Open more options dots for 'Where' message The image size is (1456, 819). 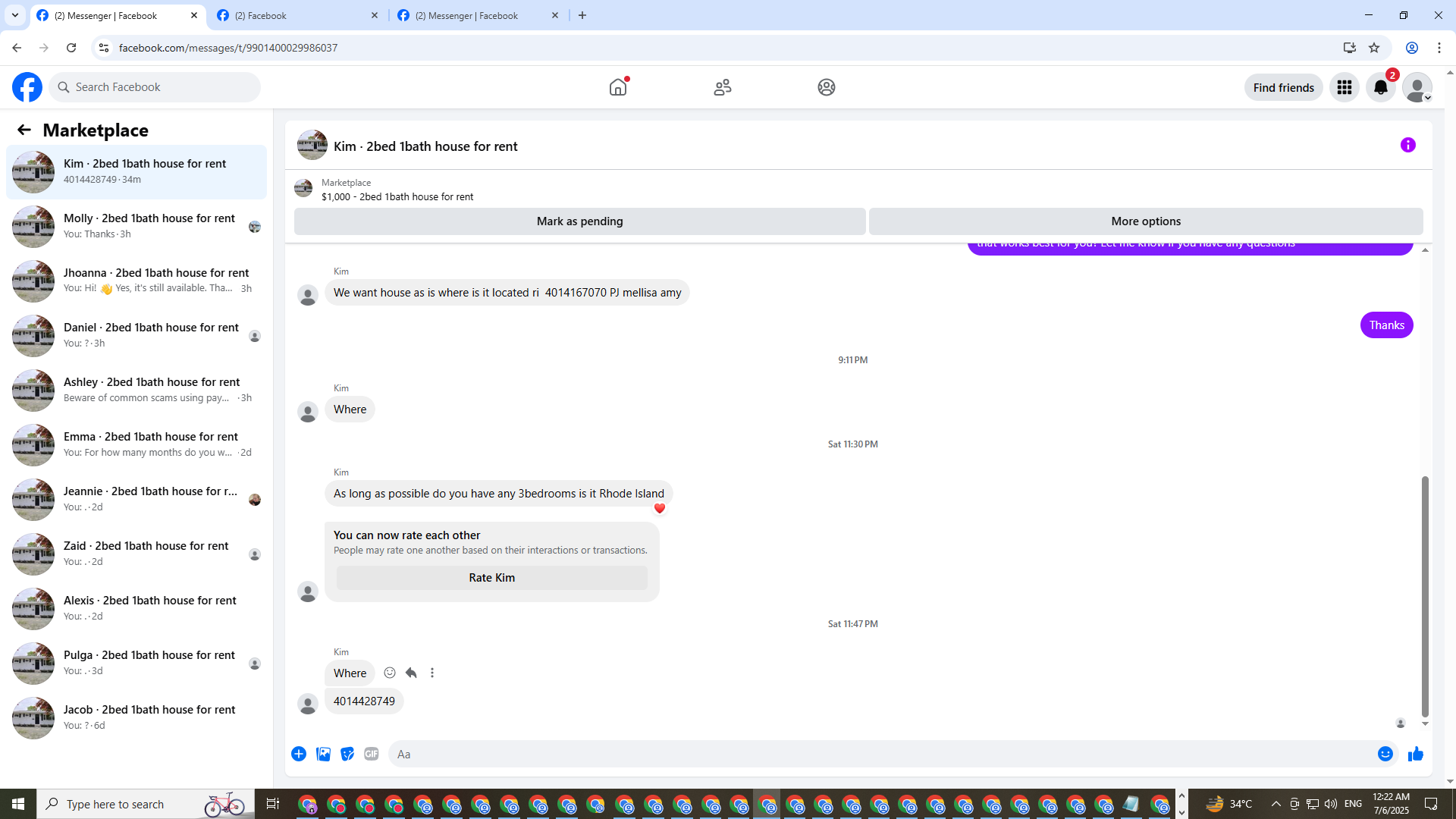[x=432, y=673]
